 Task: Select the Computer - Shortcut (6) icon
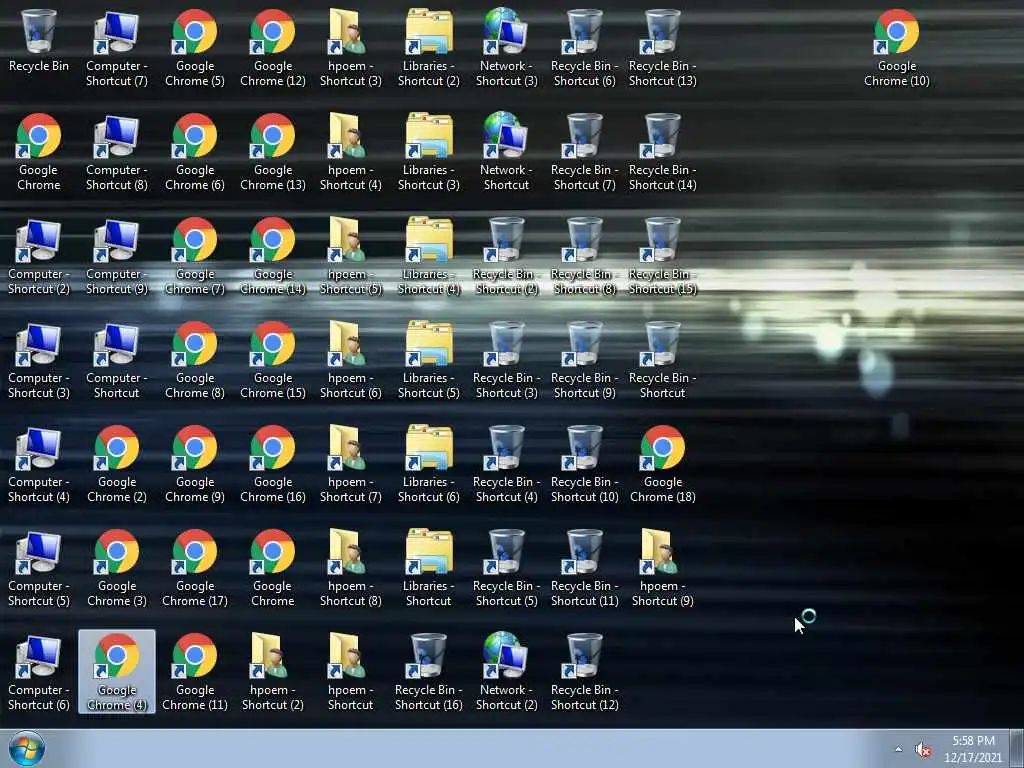coord(39,671)
